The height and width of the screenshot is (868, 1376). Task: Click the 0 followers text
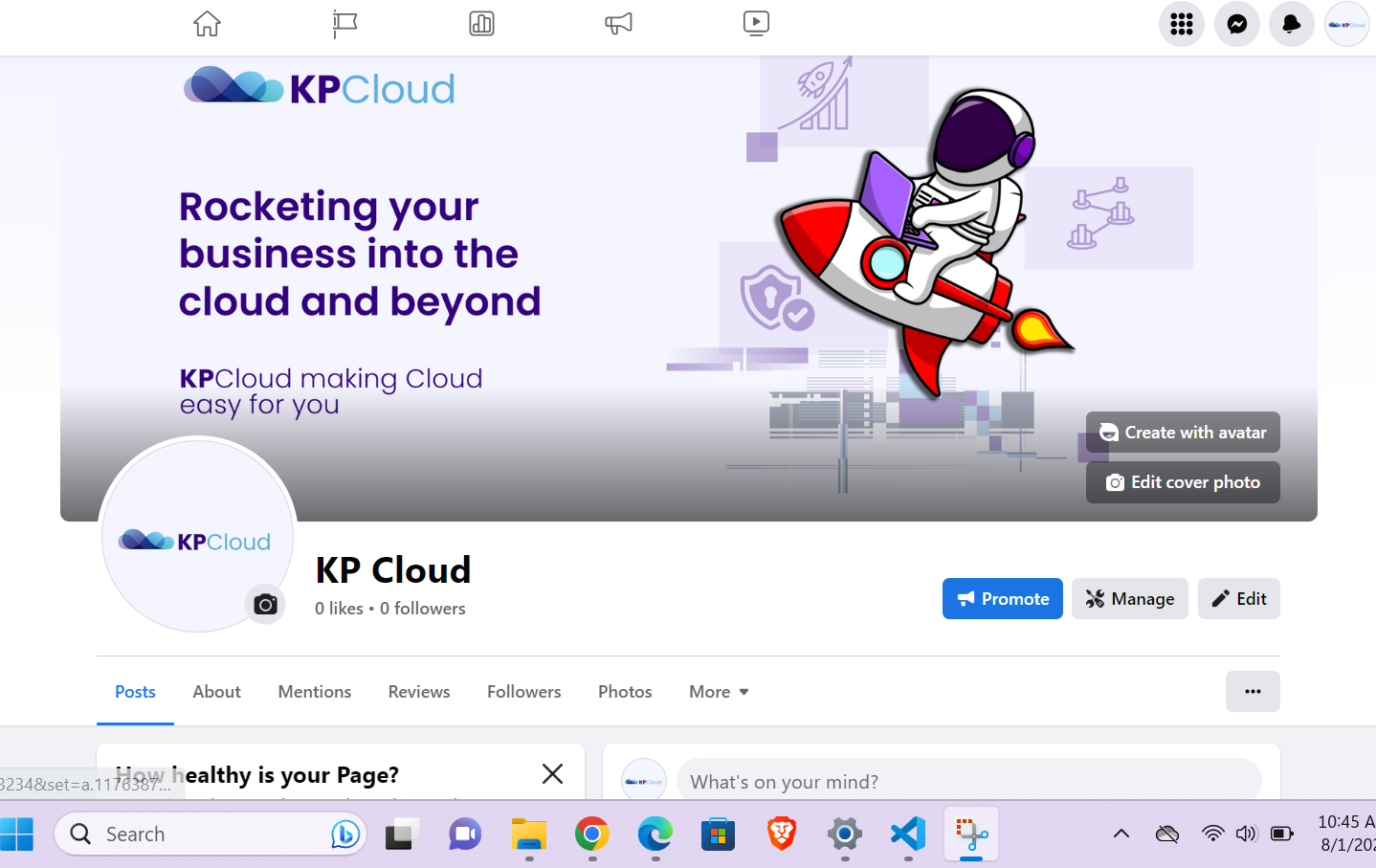click(x=423, y=609)
